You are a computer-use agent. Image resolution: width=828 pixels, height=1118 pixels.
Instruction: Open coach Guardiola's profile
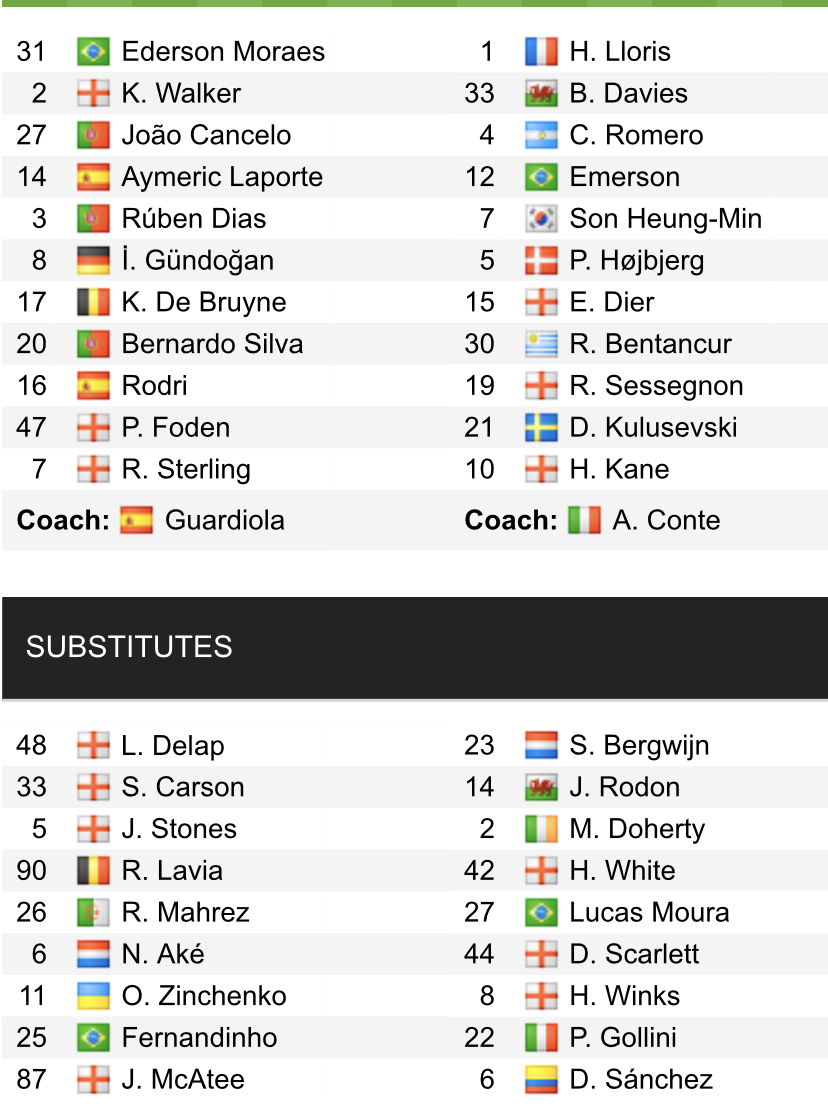225,520
